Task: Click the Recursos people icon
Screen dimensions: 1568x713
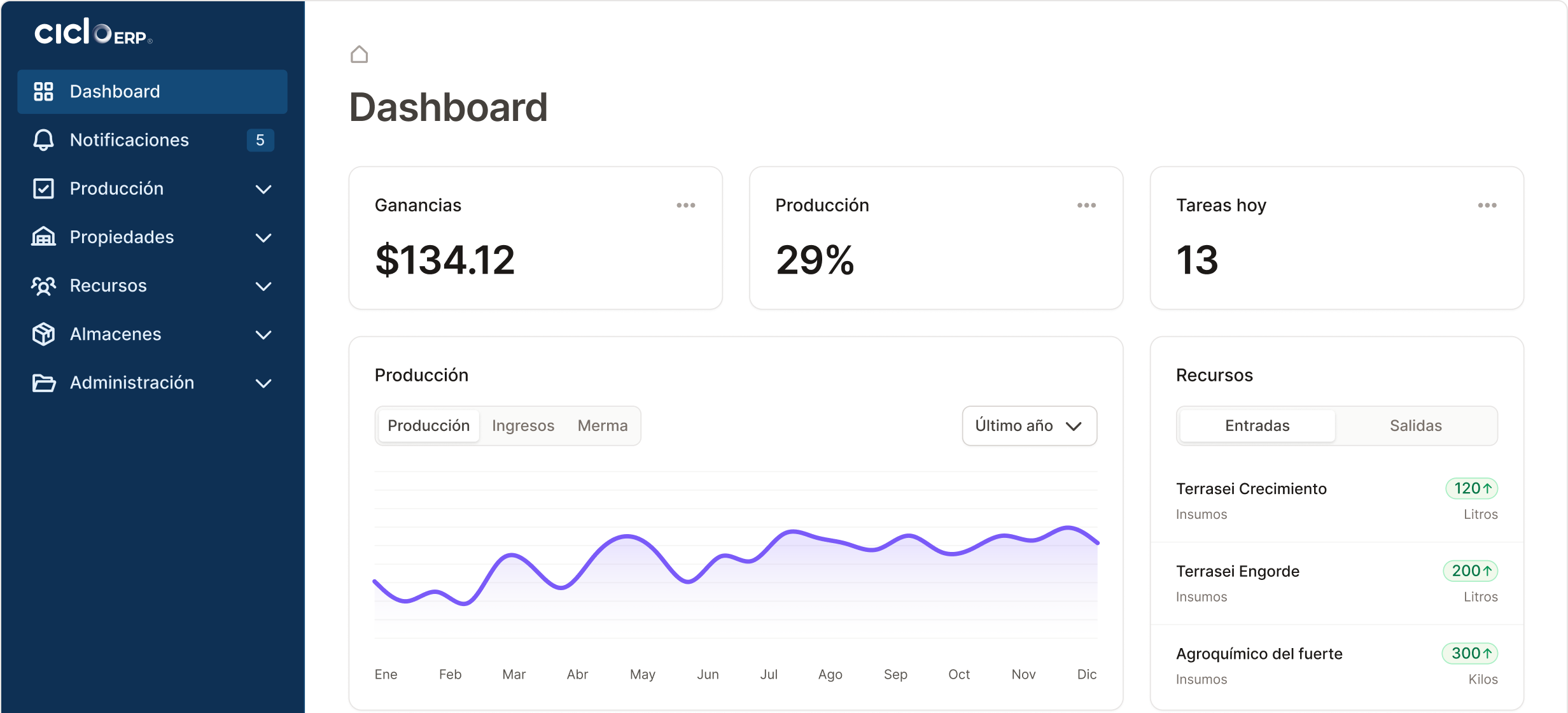Action: 43,286
